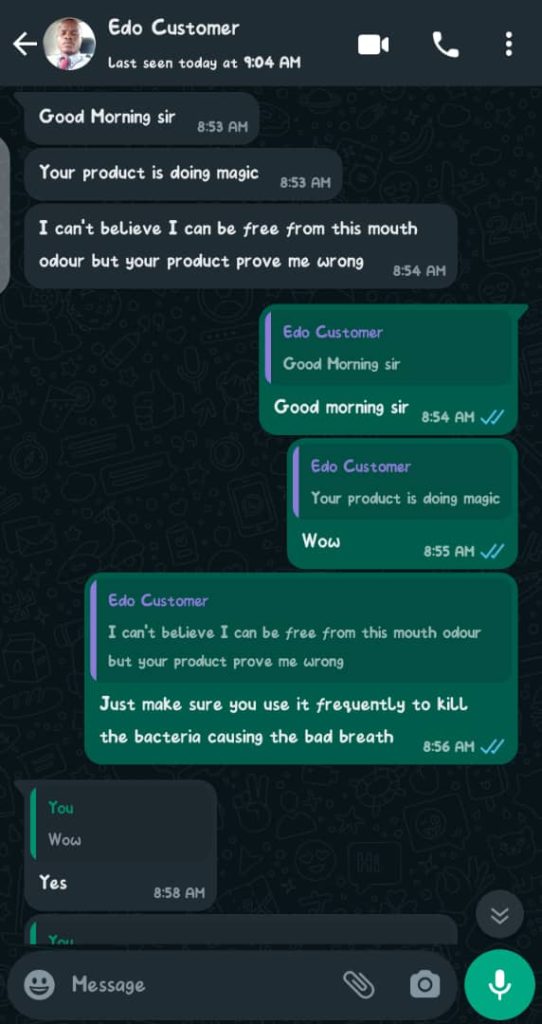Open the emoji picker in message bar

[40, 984]
